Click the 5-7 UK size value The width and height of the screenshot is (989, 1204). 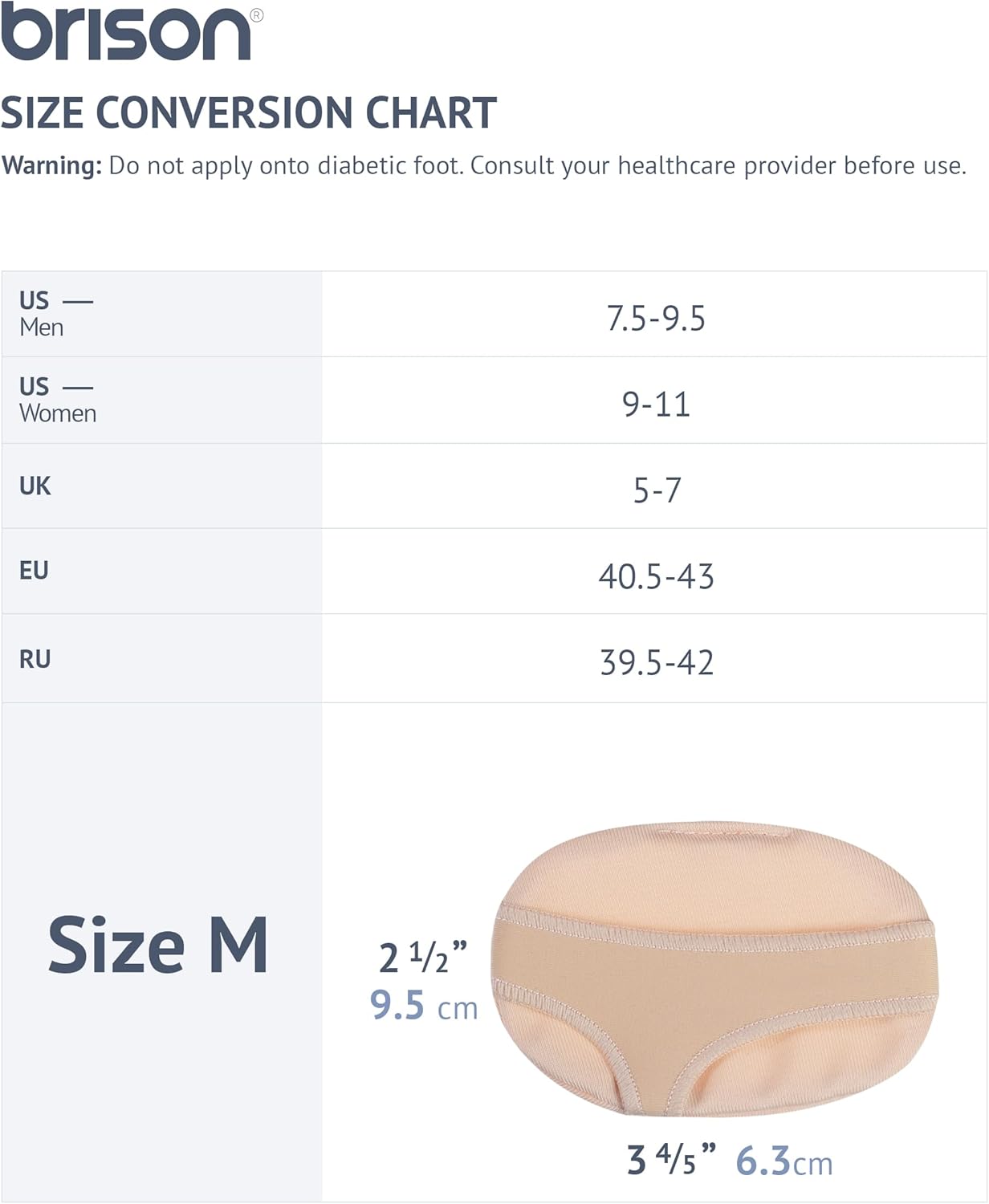pos(657,490)
